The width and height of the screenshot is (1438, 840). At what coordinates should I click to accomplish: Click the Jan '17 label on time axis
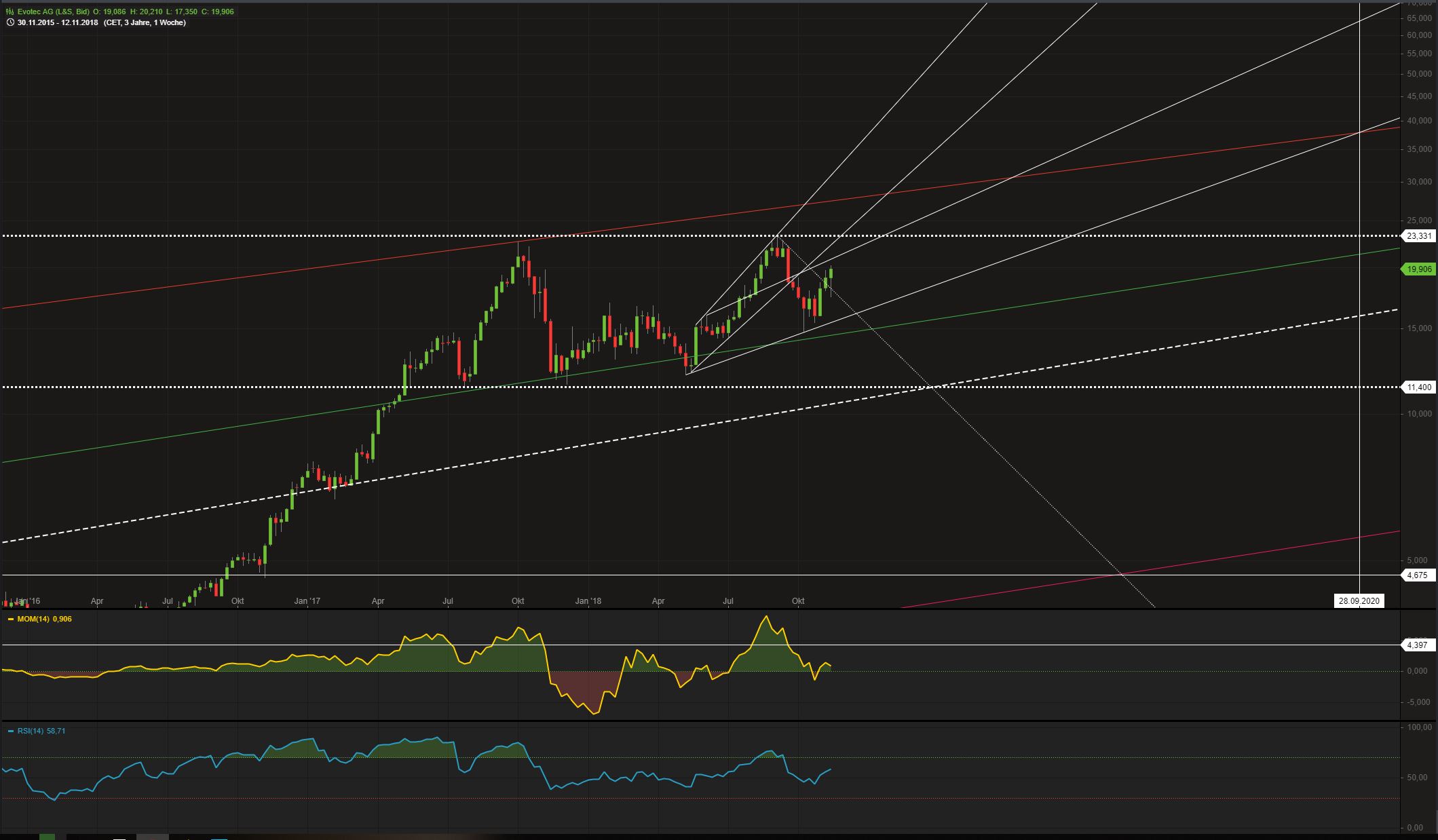(x=307, y=601)
